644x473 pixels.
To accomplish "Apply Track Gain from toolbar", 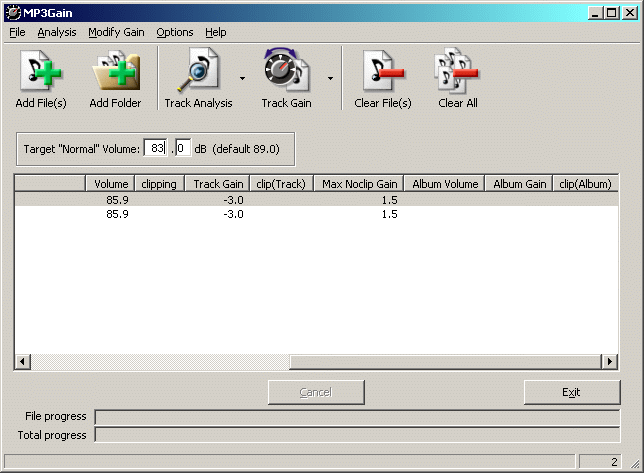I will pos(286,78).
